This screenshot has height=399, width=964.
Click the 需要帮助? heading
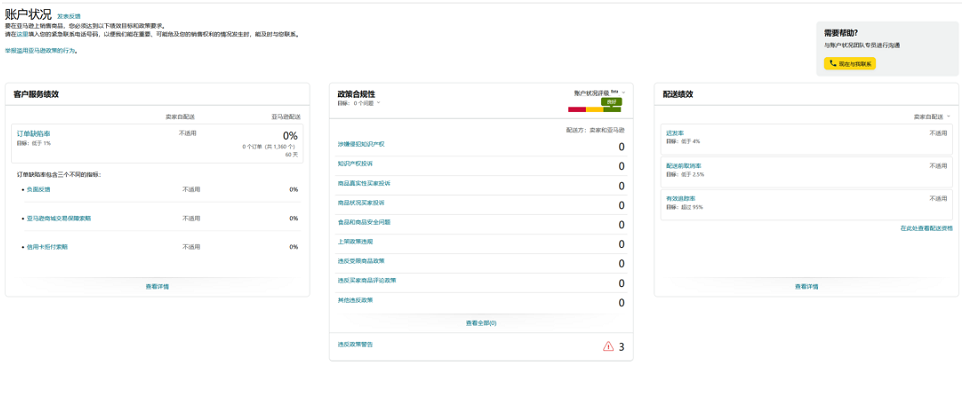(x=841, y=33)
